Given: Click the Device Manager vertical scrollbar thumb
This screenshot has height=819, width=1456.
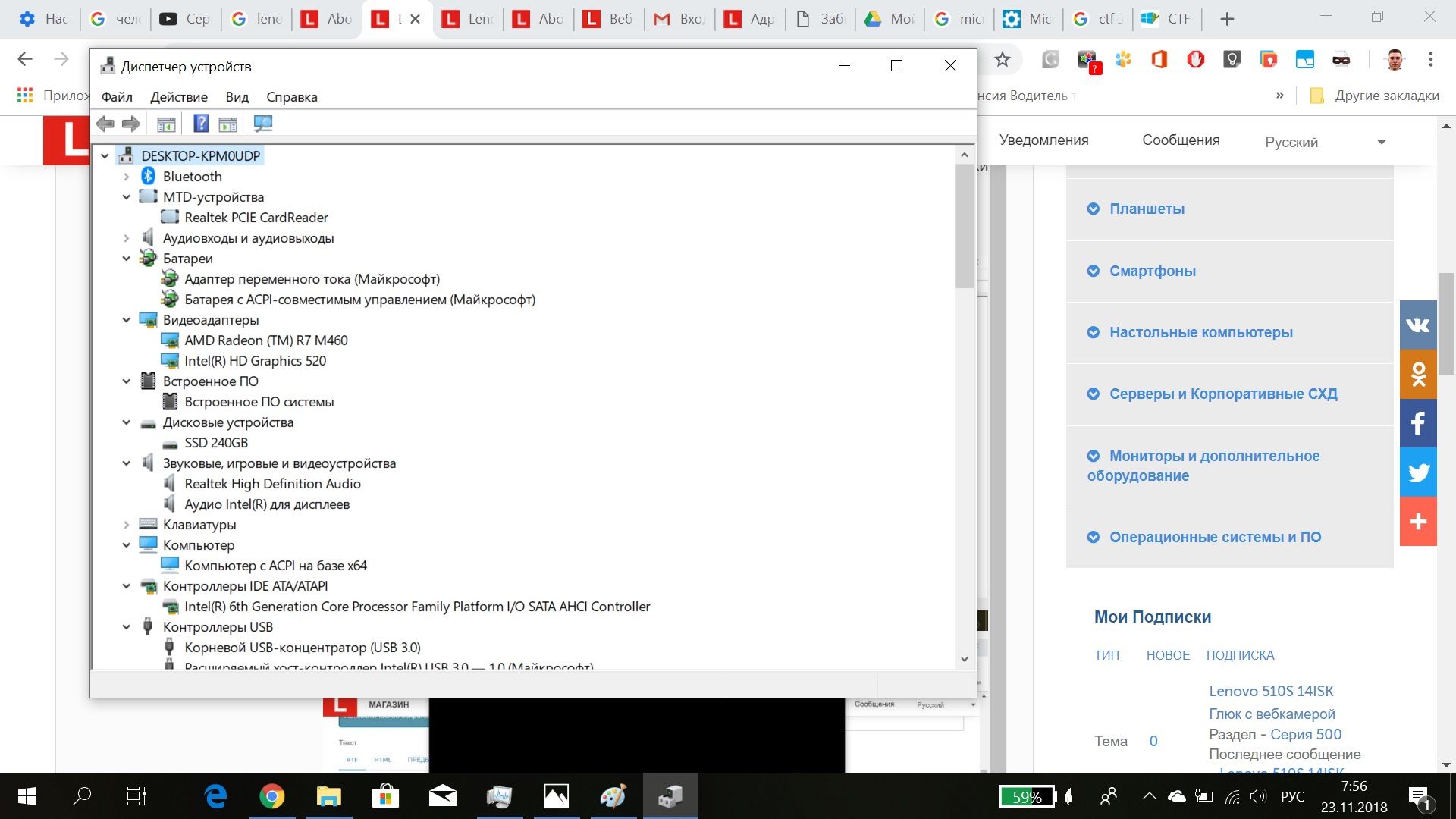Looking at the screenshot, I should pos(965,226).
